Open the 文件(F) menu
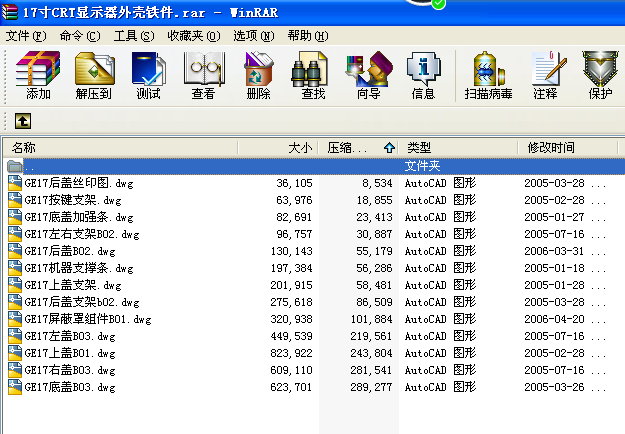This screenshot has width=625, height=434. click(x=26, y=36)
